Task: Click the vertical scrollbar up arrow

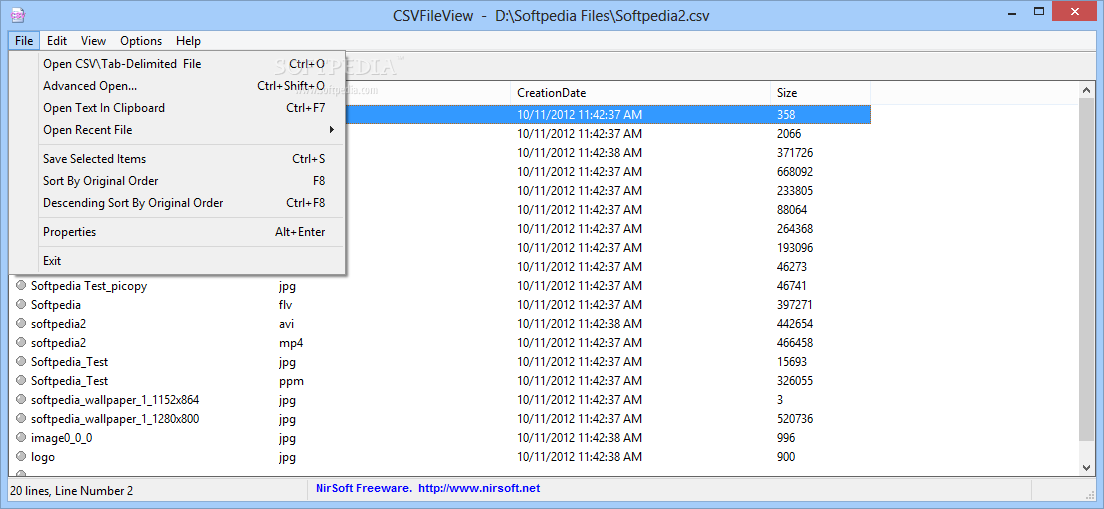Action: pos(1086,89)
